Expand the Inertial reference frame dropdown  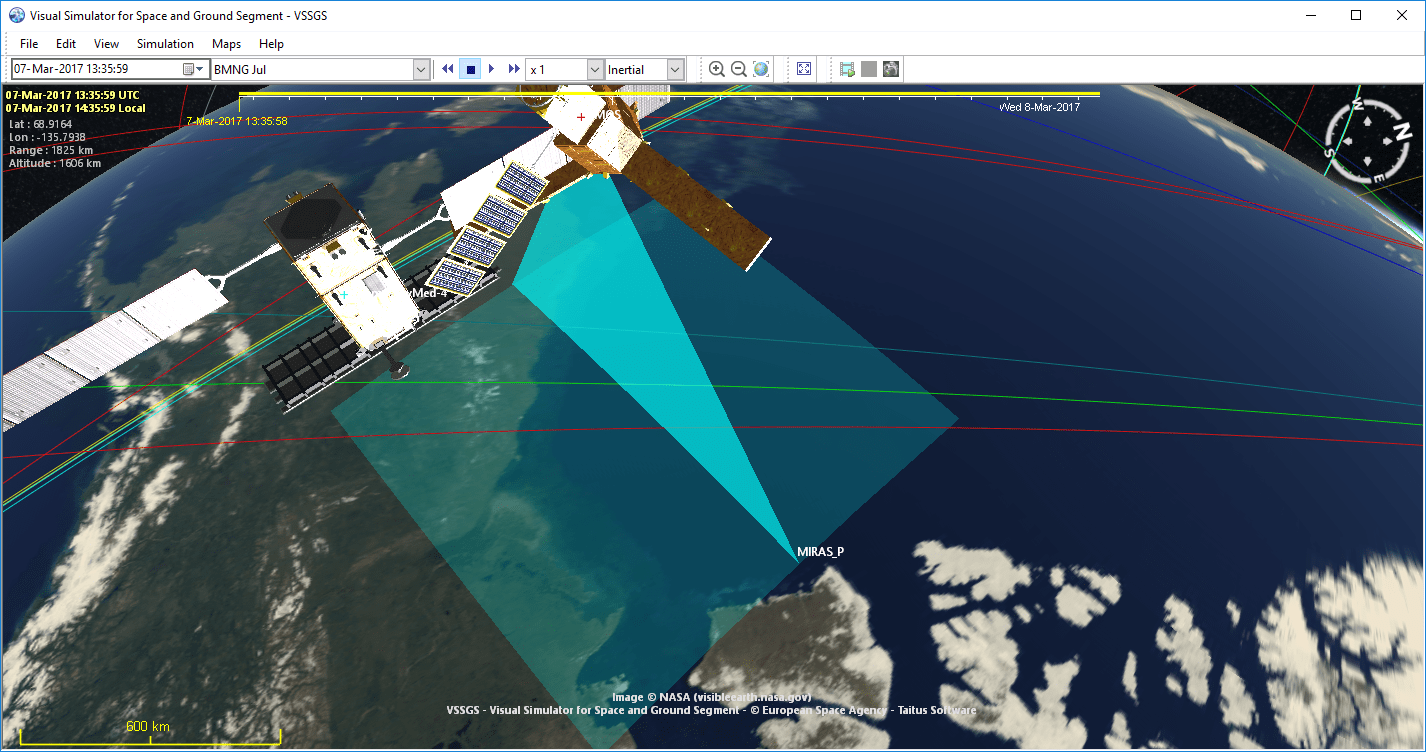point(675,69)
